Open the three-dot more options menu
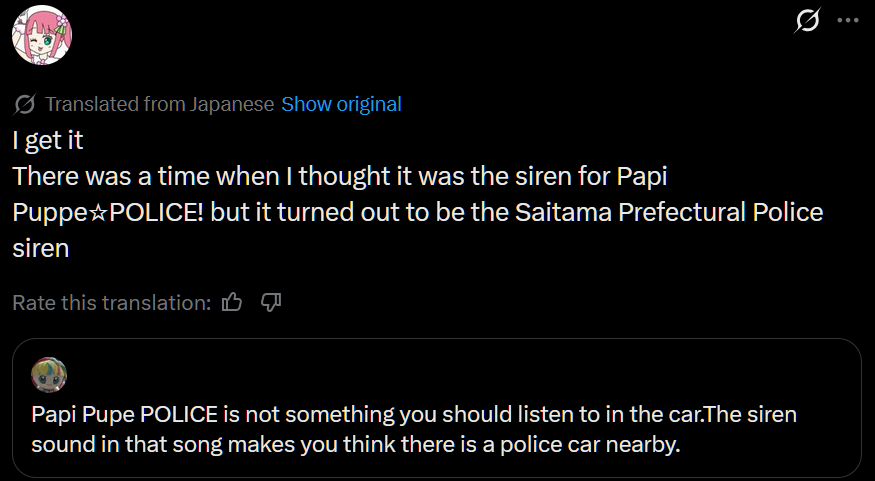This screenshot has height=481, width=875. coord(847,20)
